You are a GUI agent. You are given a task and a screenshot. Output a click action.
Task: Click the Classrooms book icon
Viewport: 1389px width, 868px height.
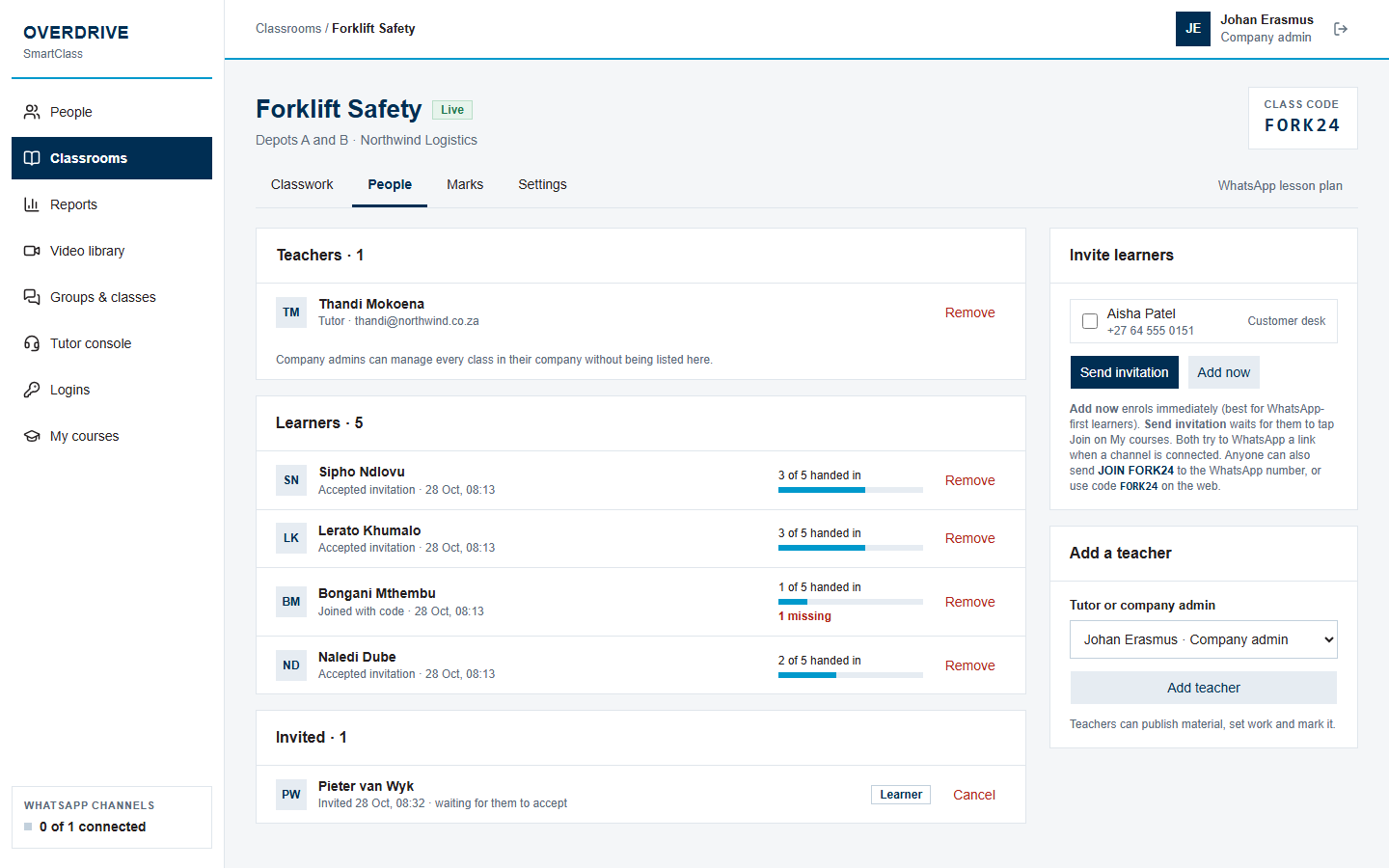click(32, 158)
